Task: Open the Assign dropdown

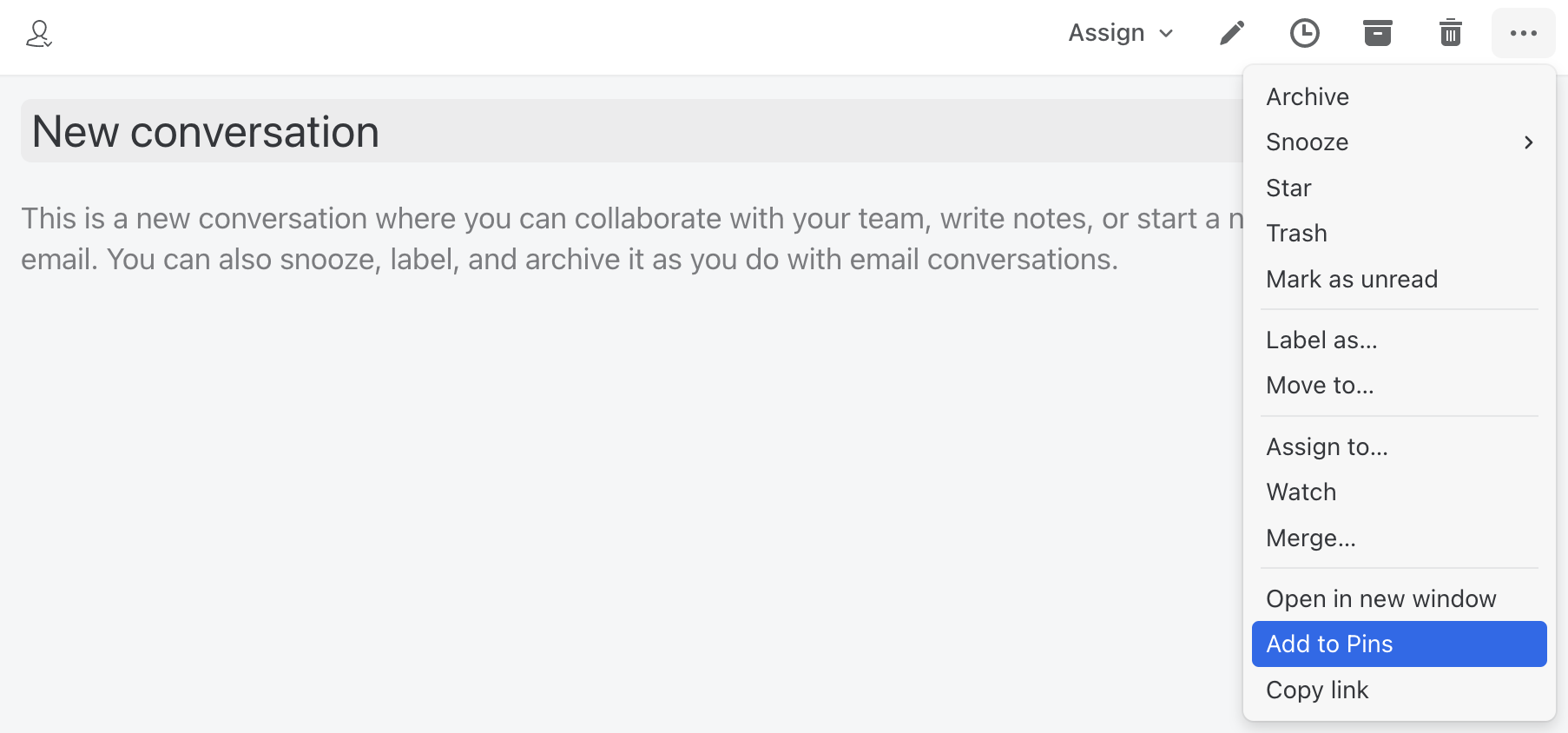Action: point(1121,33)
